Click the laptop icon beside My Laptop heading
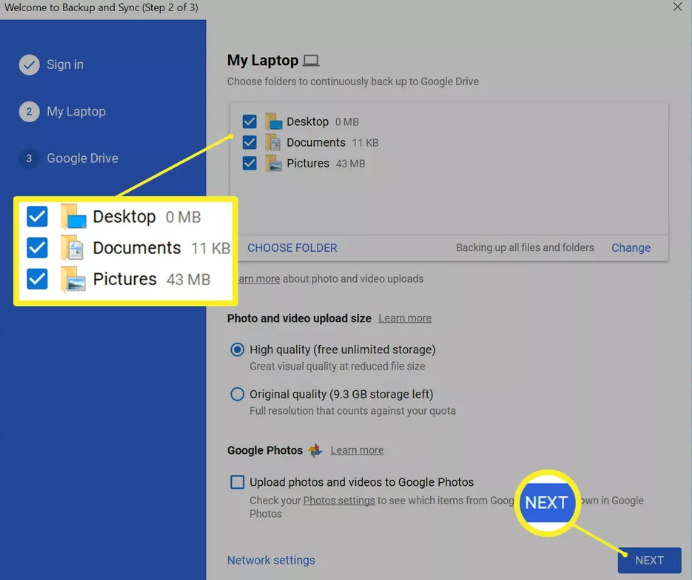Viewport: 692px width, 580px height. [x=311, y=60]
